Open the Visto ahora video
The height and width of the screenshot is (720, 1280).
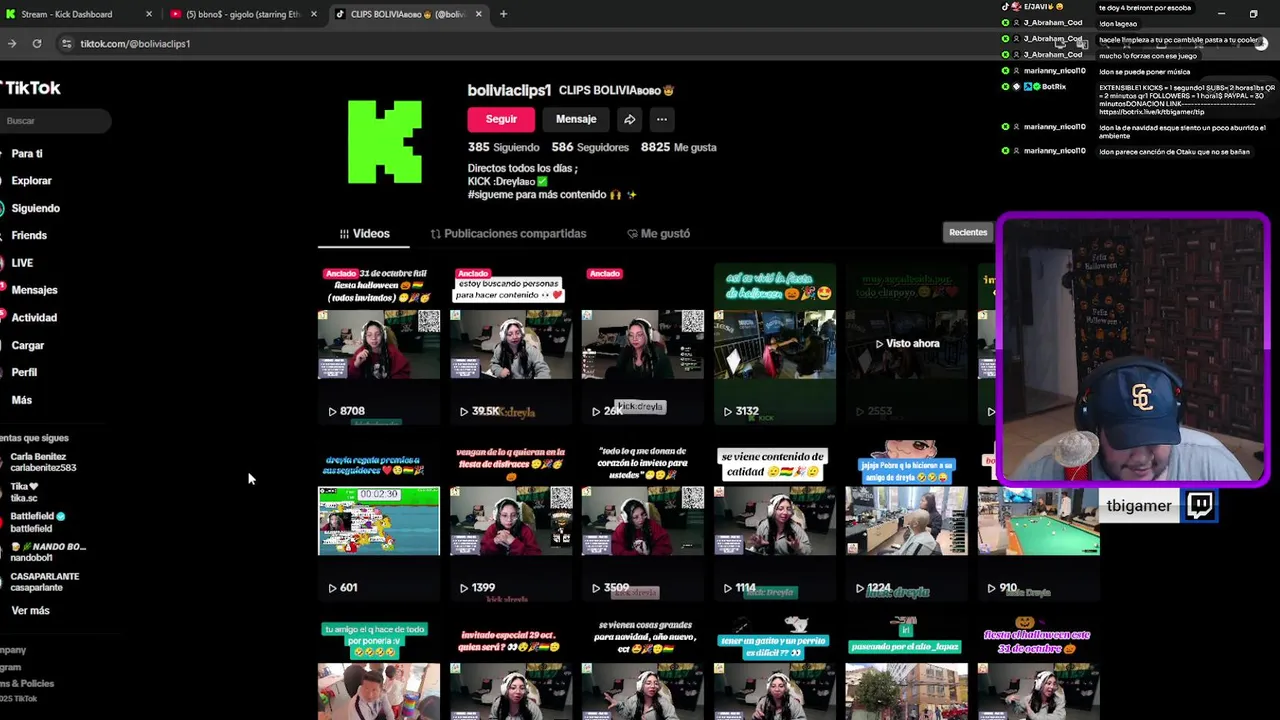[x=906, y=344]
